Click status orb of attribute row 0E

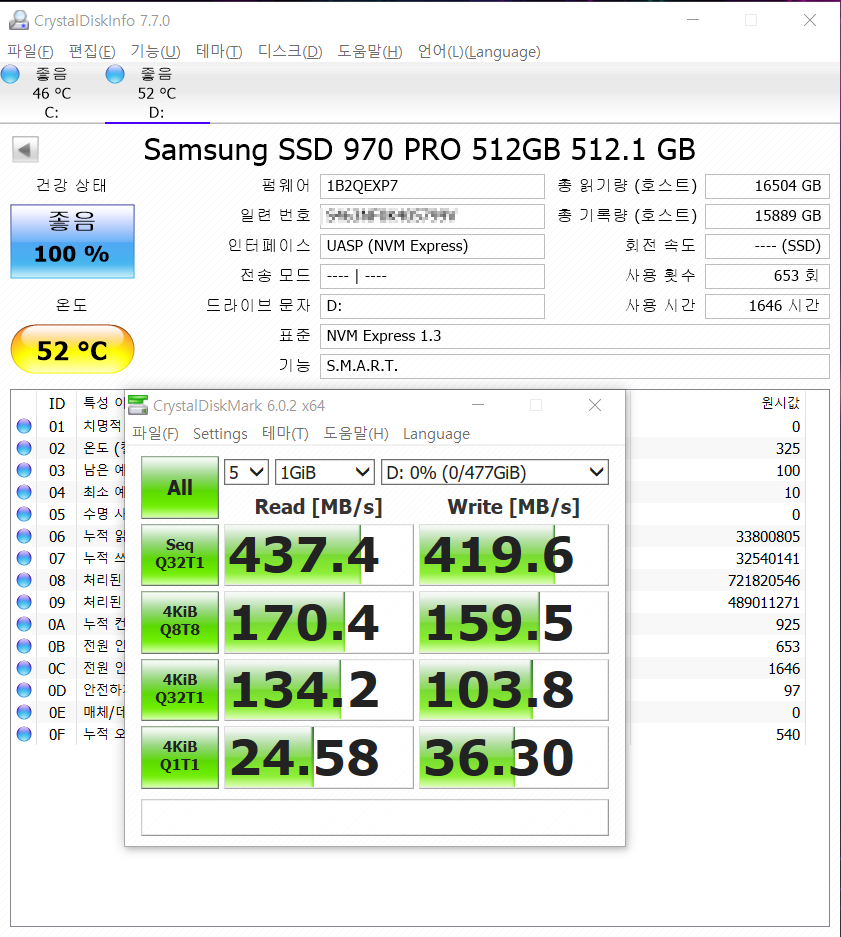24,712
